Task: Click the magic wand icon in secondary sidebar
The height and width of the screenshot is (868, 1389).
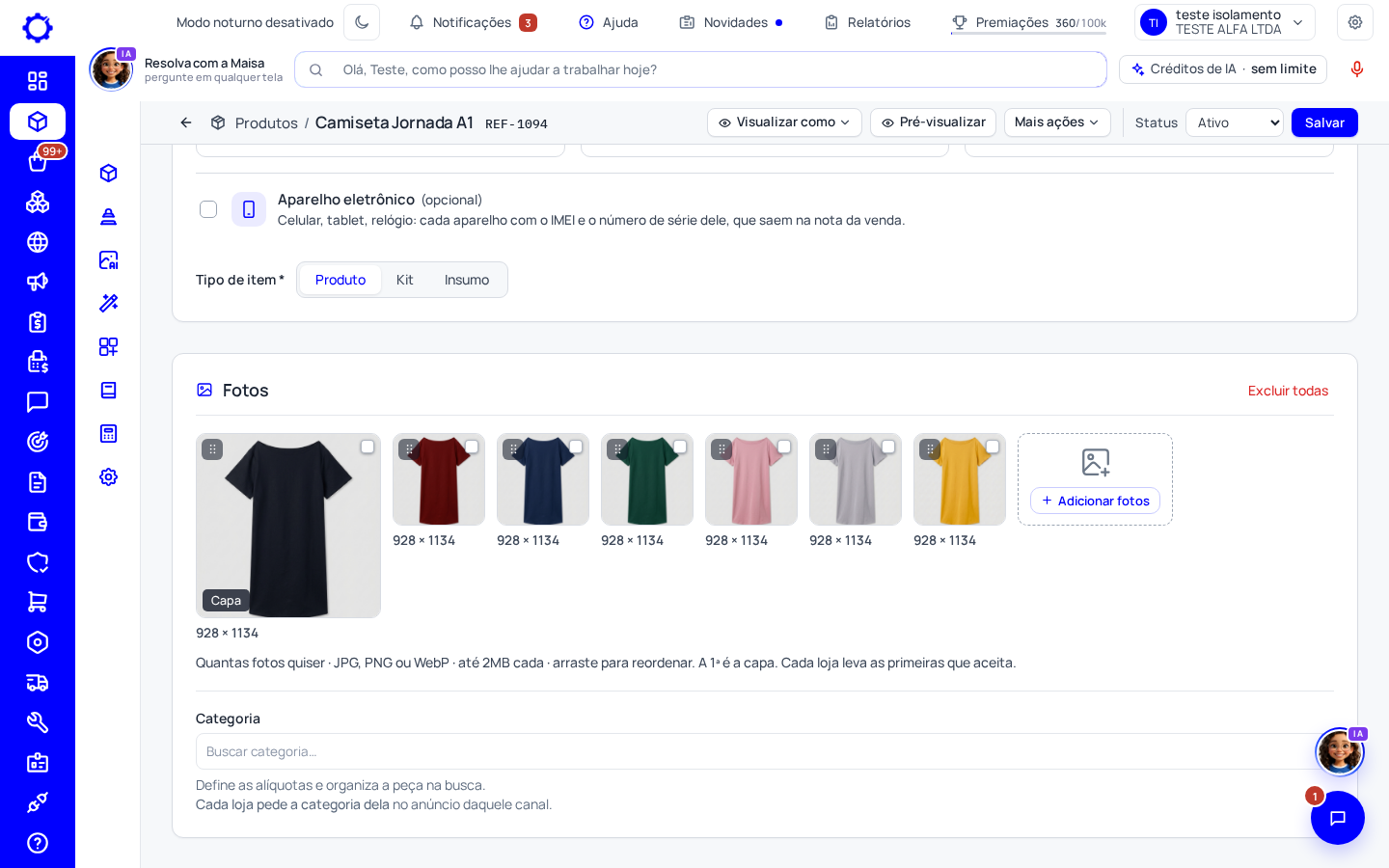Action: click(109, 303)
